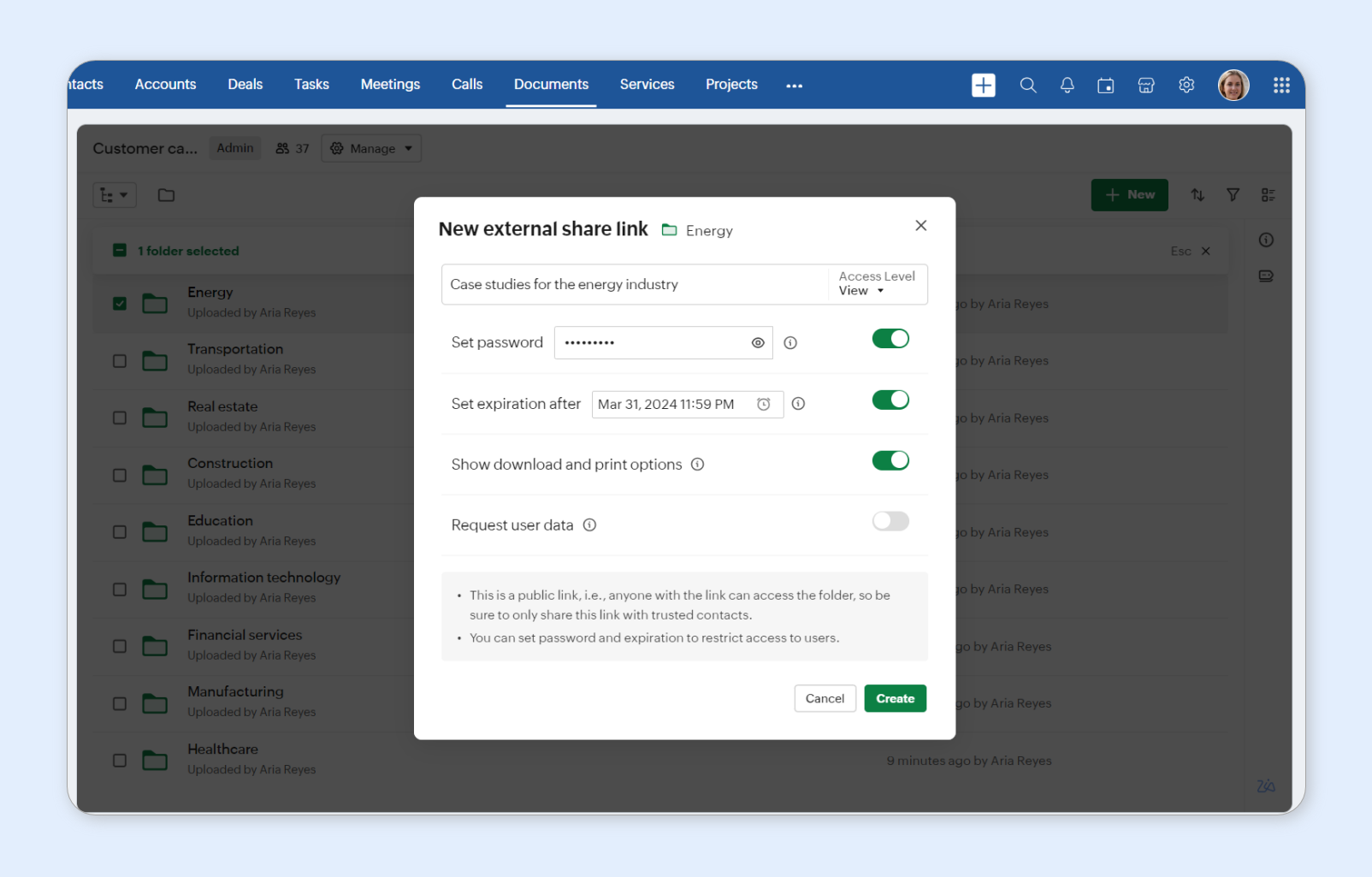Show the password using the eye icon

pos(757,343)
